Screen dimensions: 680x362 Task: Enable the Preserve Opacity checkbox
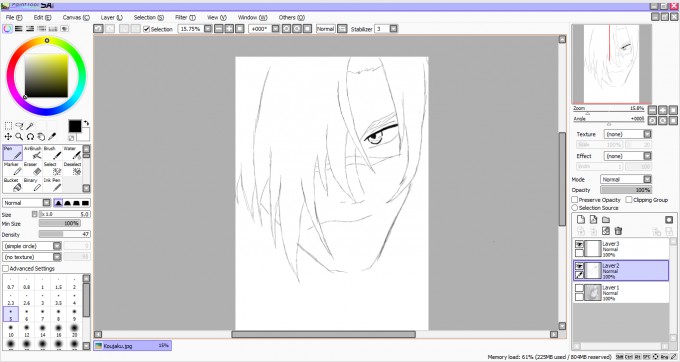coord(575,200)
